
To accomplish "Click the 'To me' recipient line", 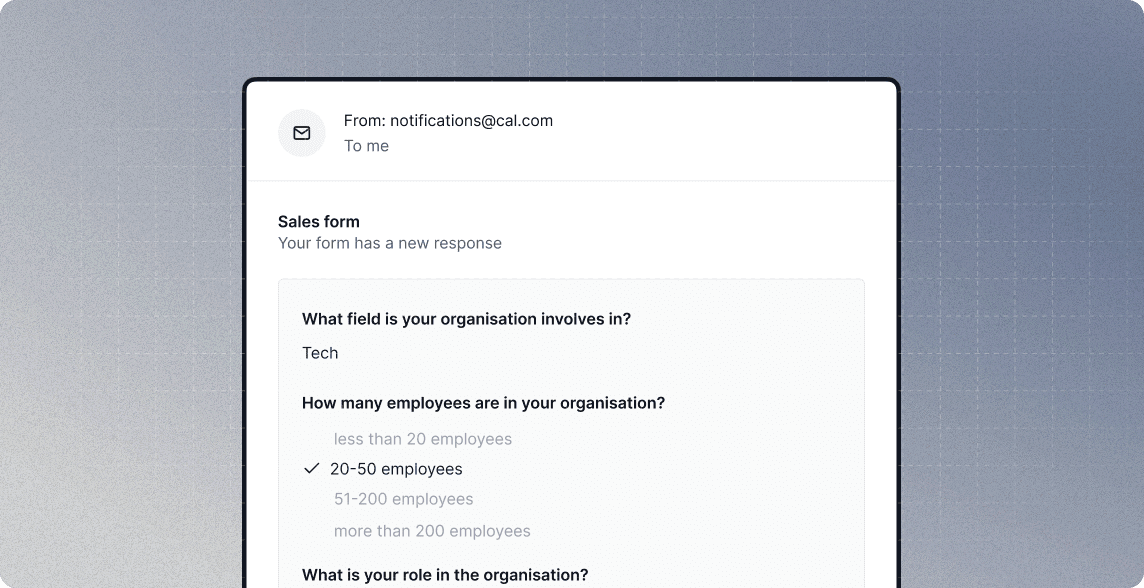I will [x=366, y=146].
